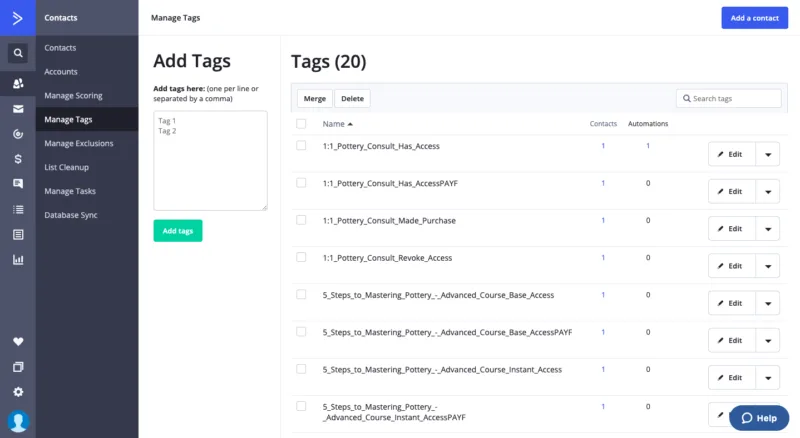Open automations count for 1:1_Pottery_Consult_Has_Access

(x=648, y=146)
